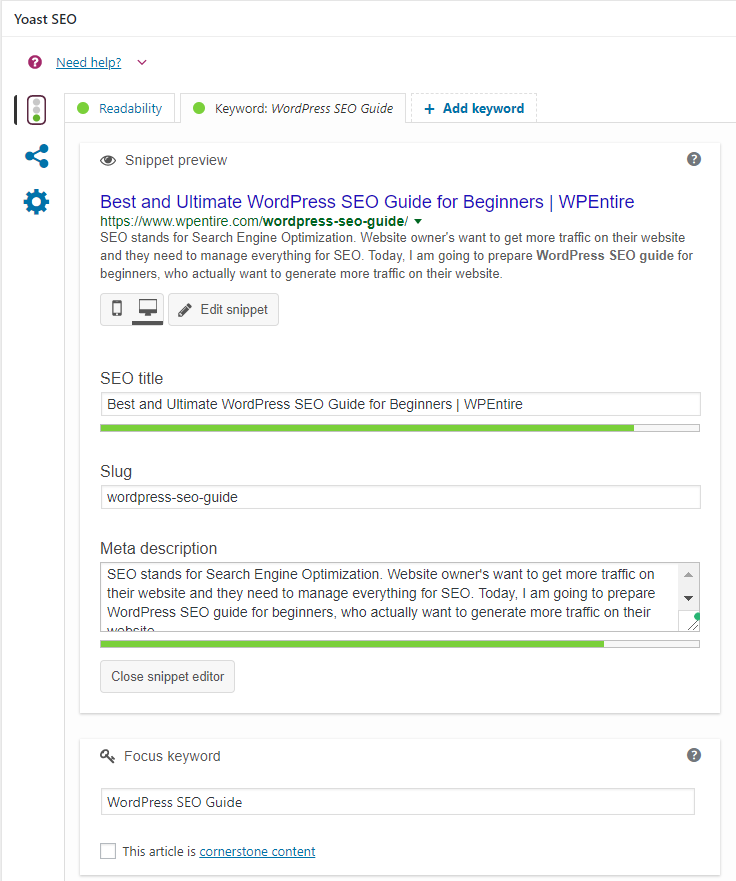Image resolution: width=736 pixels, height=881 pixels.
Task: Click the snippet preview description text
Action: 397,256
